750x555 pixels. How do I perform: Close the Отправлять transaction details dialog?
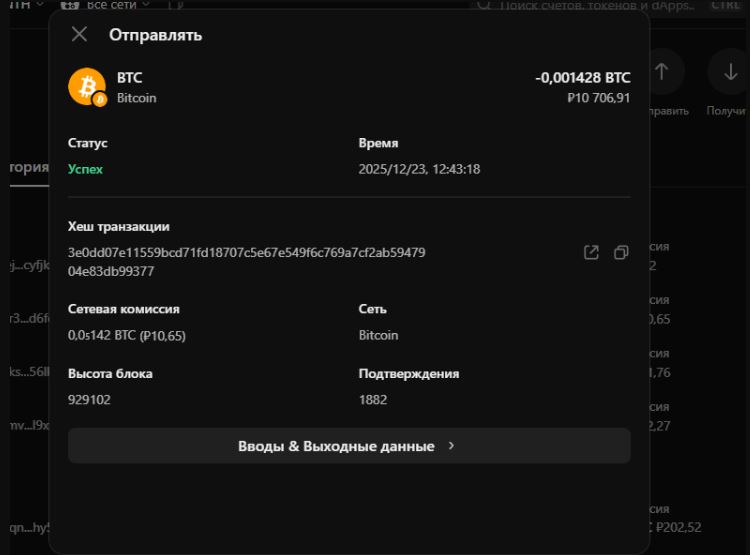80,35
